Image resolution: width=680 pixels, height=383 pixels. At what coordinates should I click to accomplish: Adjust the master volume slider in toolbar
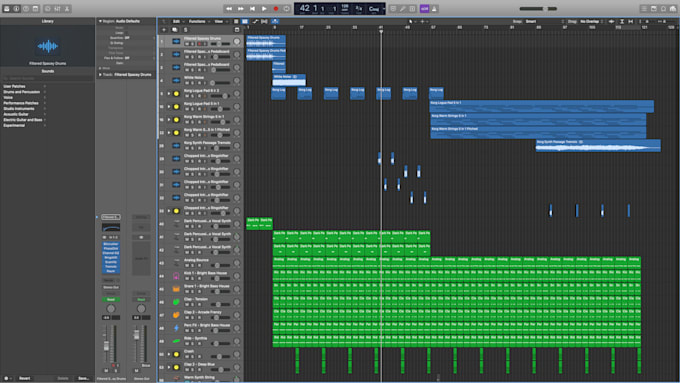point(538,9)
